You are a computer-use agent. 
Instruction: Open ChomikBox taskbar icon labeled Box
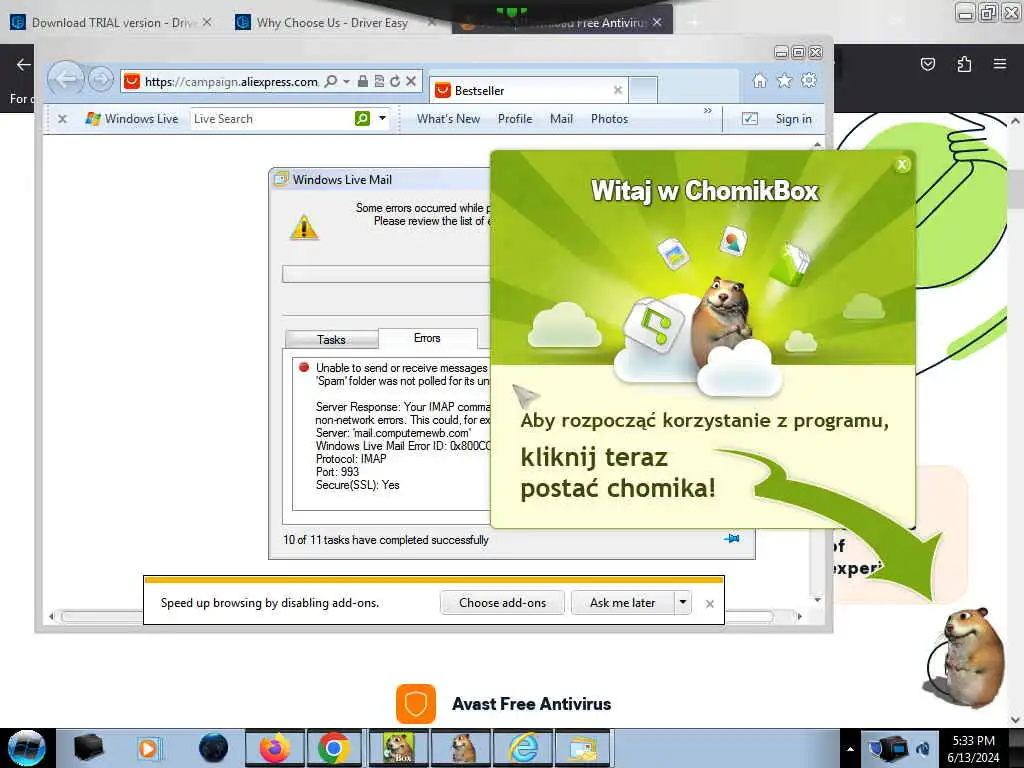398,748
